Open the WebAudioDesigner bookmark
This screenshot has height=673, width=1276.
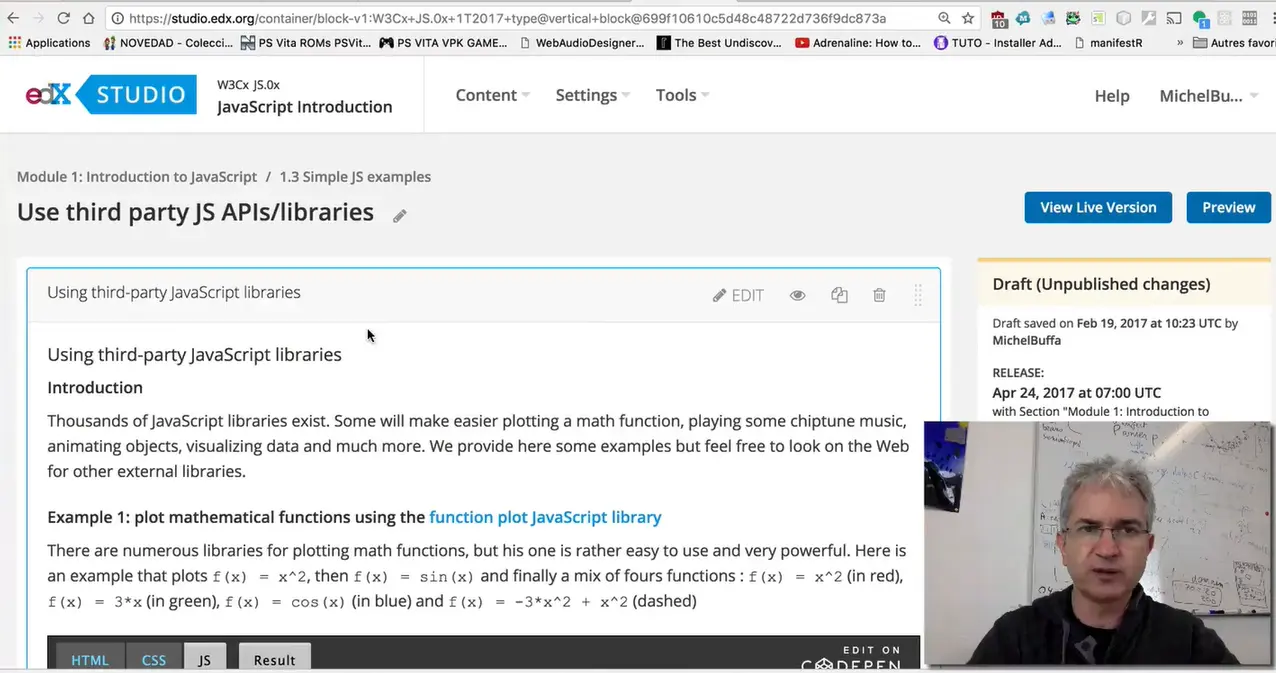(582, 43)
